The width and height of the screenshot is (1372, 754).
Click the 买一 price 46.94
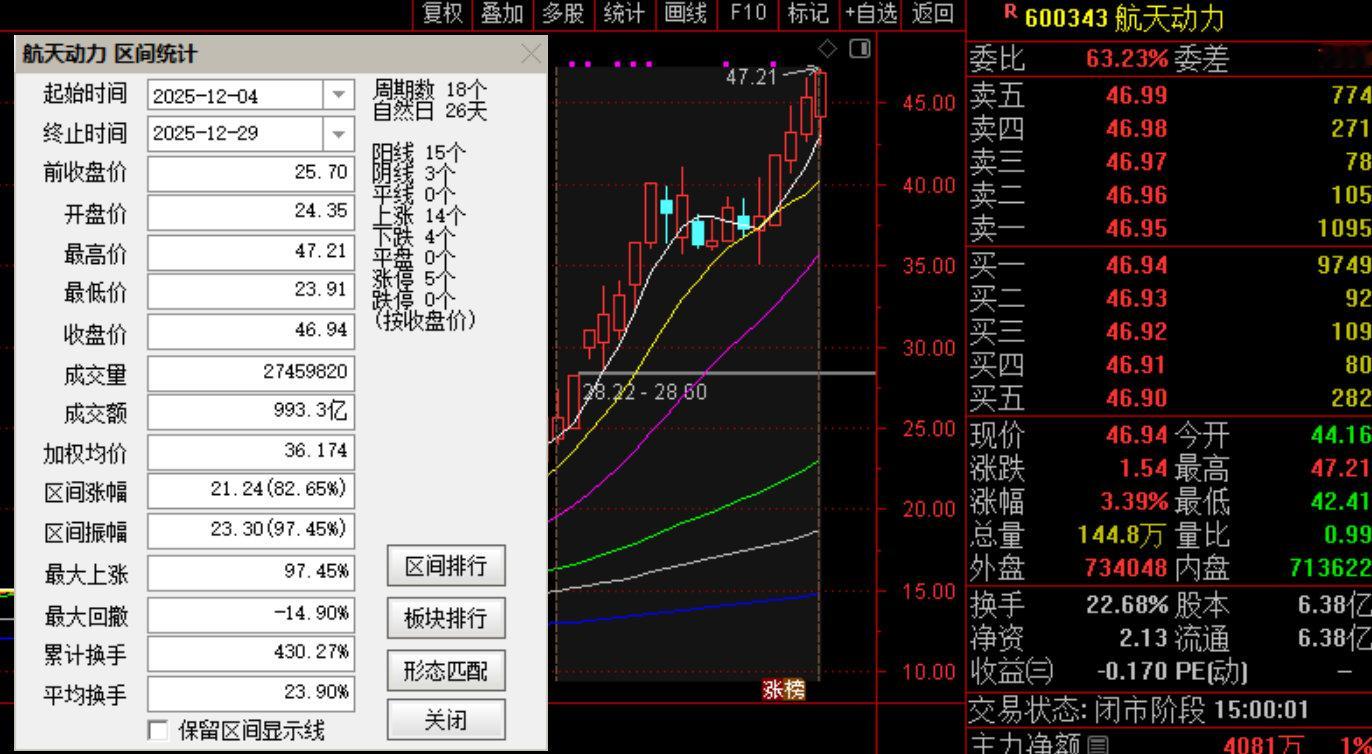(x=1136, y=264)
